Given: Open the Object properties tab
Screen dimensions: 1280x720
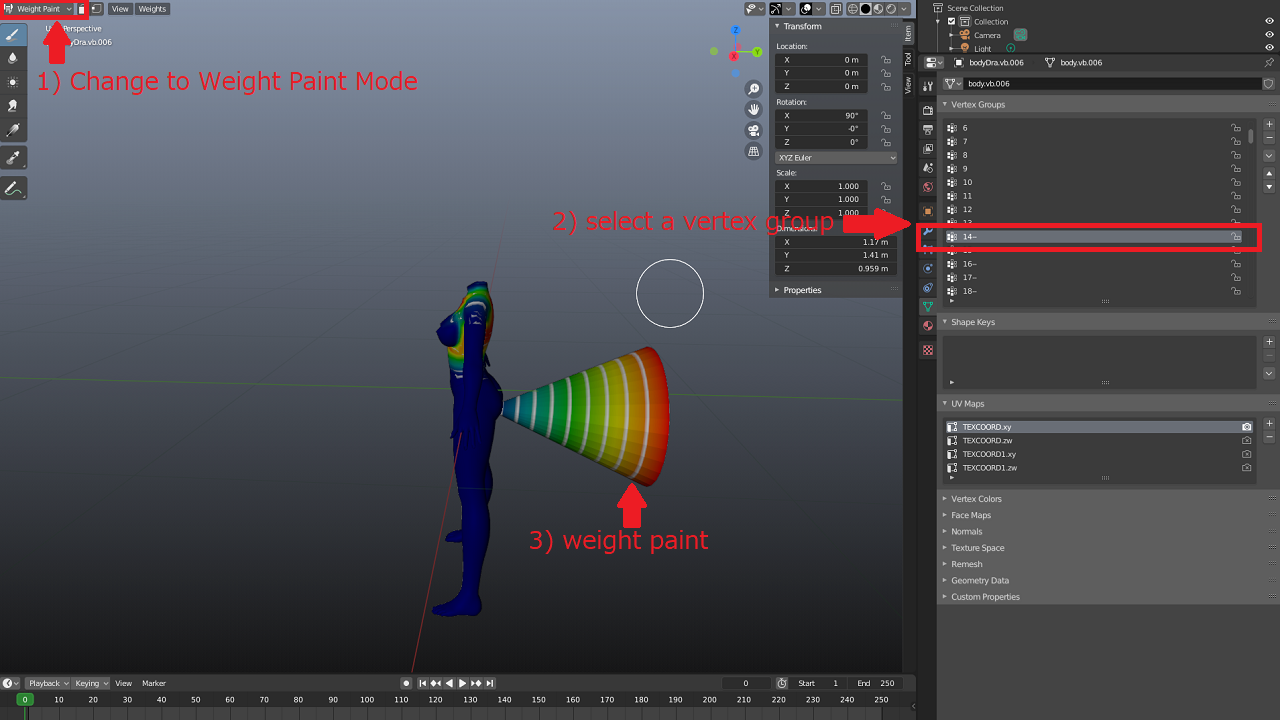Looking at the screenshot, I should click(x=928, y=211).
